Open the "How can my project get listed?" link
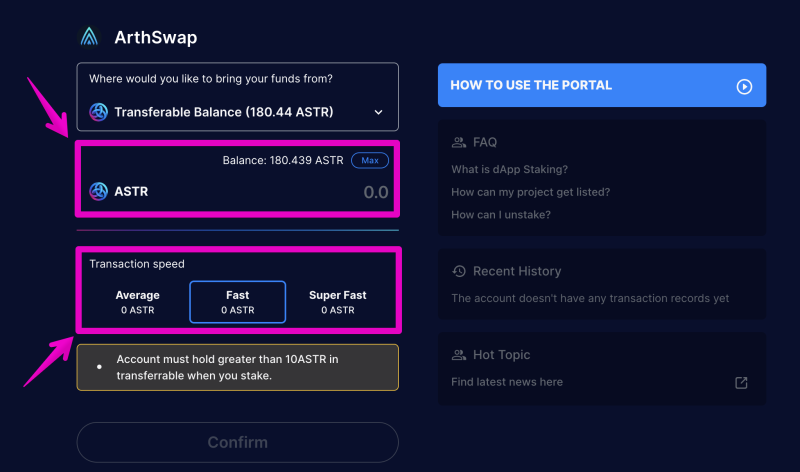 tap(530, 192)
